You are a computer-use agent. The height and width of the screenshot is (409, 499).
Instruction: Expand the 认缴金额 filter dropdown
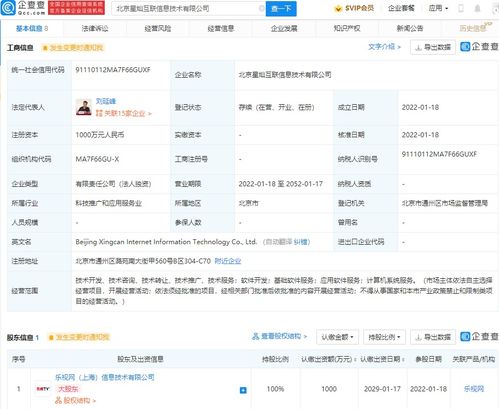point(337,337)
